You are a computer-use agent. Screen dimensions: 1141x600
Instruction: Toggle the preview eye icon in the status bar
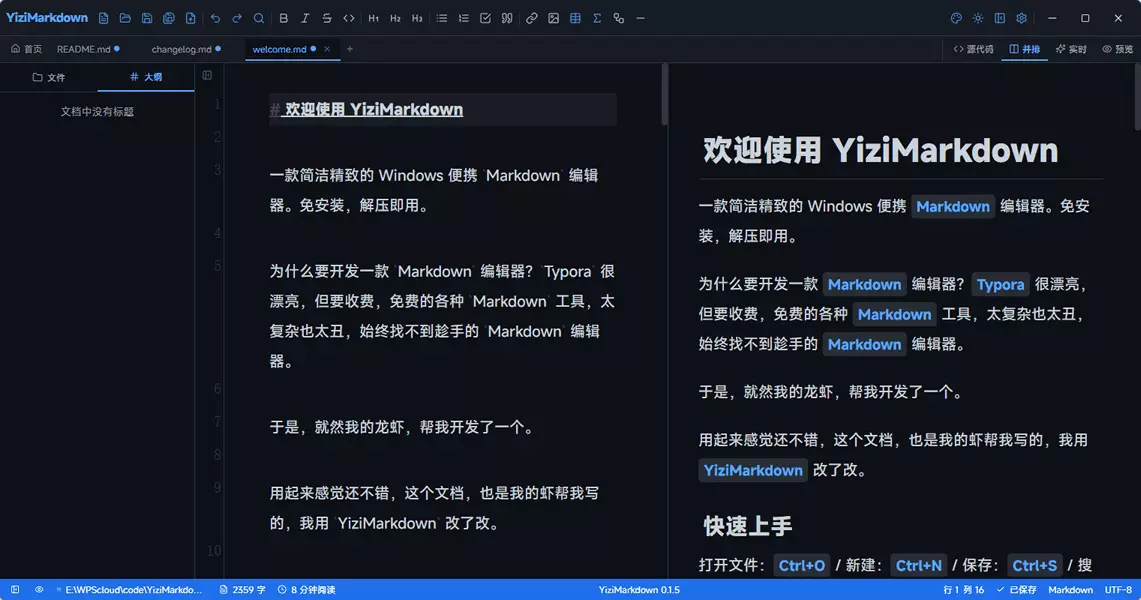pyautogui.click(x=39, y=590)
